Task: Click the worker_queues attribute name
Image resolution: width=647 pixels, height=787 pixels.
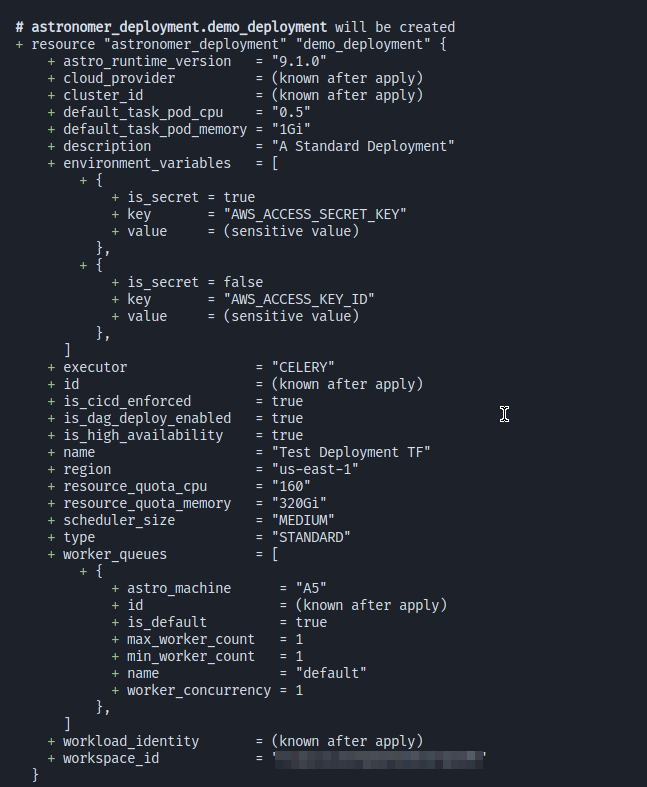Action: [x=115, y=554]
